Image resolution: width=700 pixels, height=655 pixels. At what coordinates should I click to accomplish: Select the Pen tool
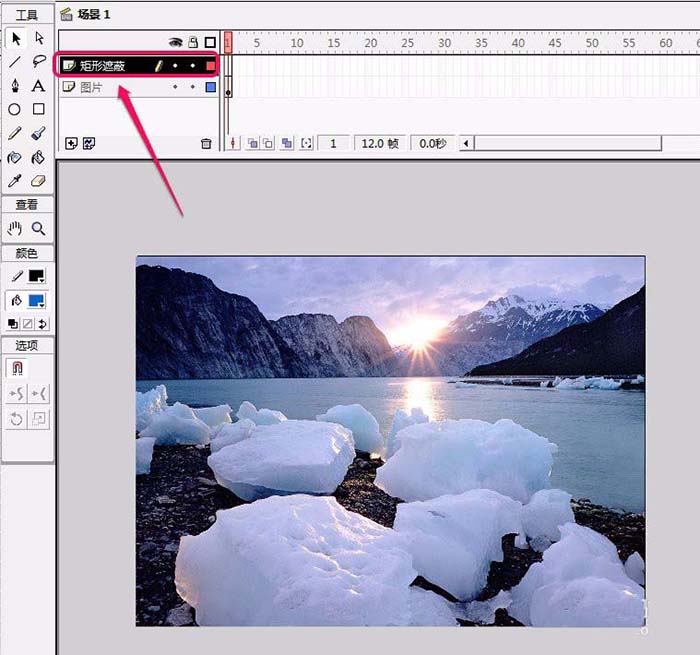tap(15, 85)
